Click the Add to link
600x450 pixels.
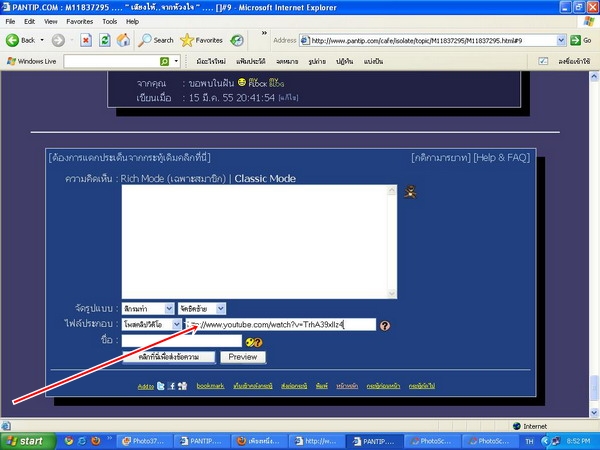[146, 386]
